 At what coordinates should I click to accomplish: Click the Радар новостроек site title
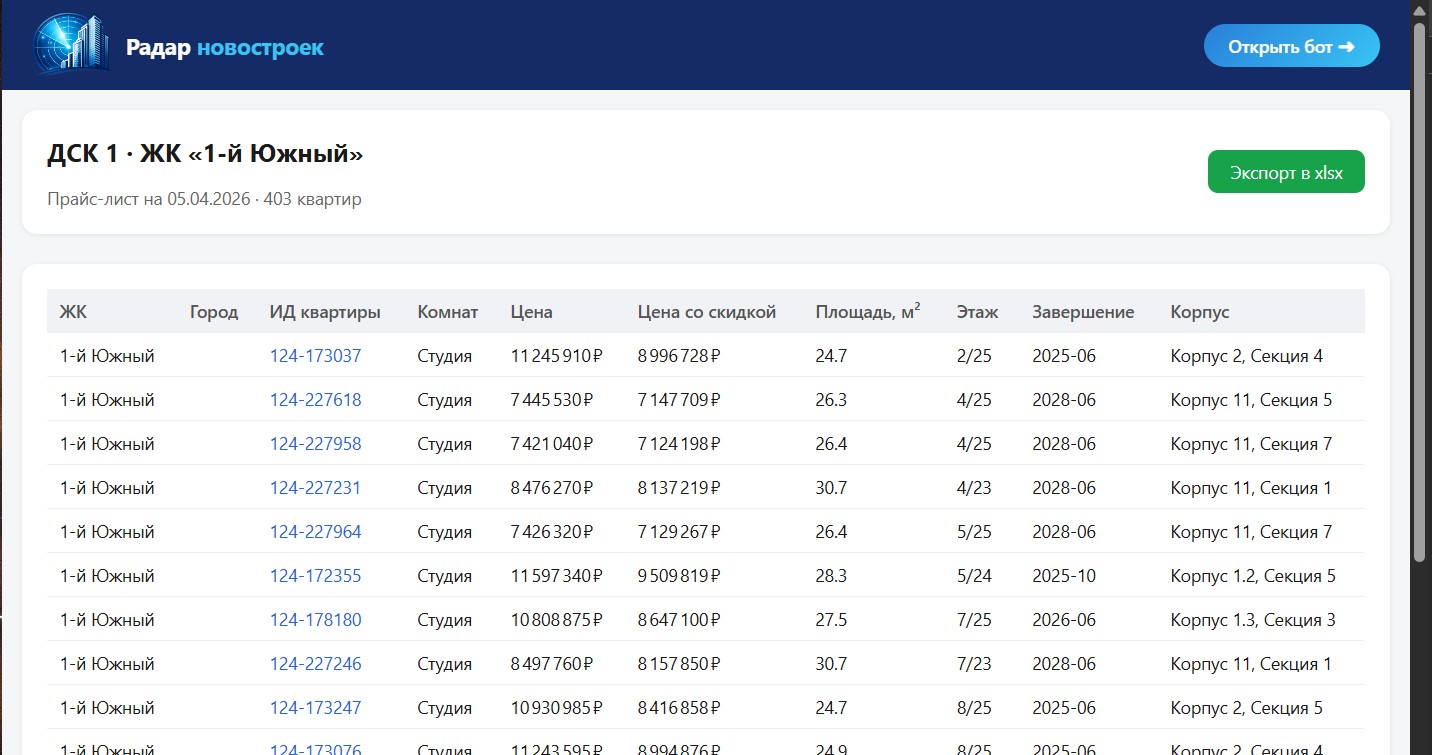[x=225, y=48]
